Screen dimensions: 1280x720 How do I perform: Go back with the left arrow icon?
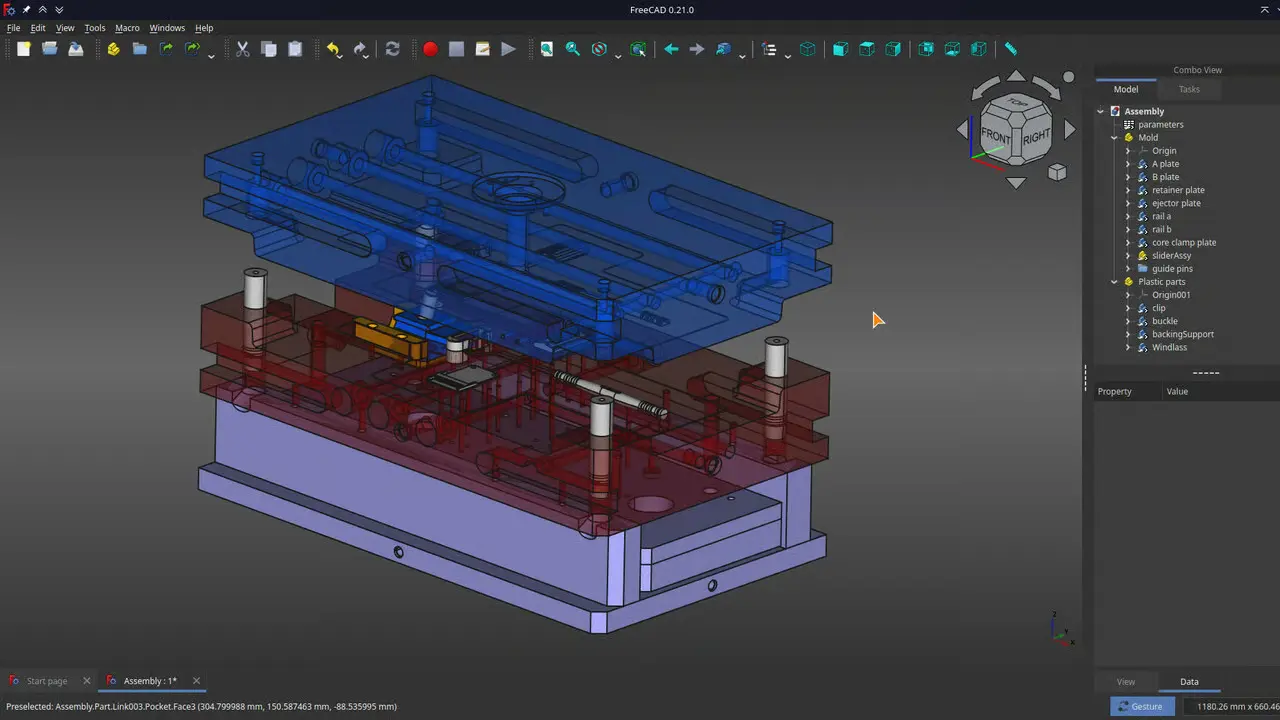pos(671,49)
